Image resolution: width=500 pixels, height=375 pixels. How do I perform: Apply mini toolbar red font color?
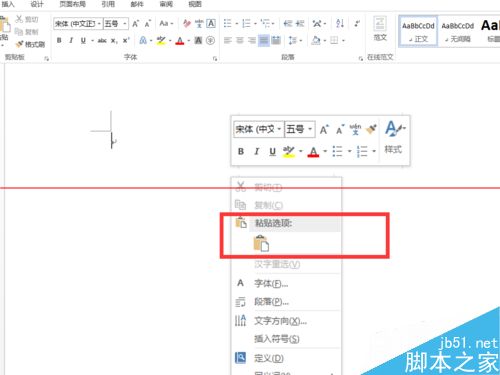tap(313, 152)
